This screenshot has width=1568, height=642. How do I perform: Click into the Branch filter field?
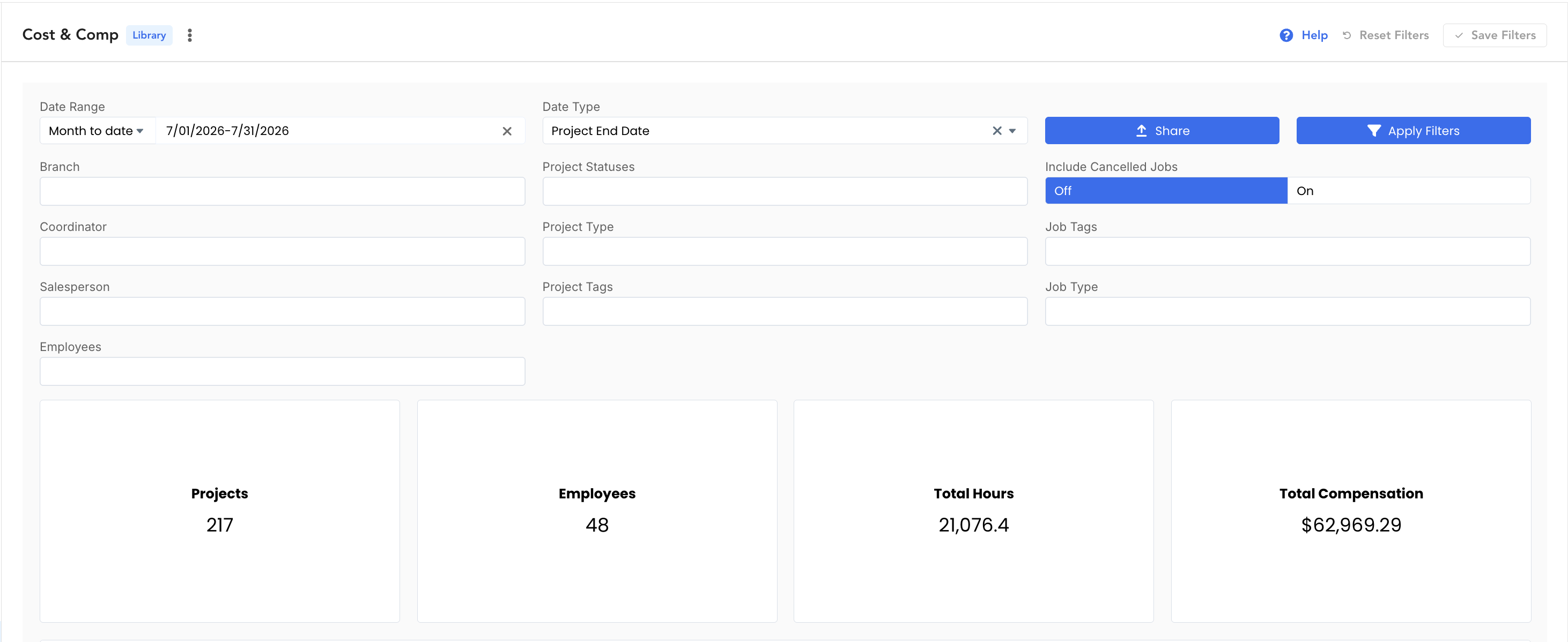pos(283,191)
